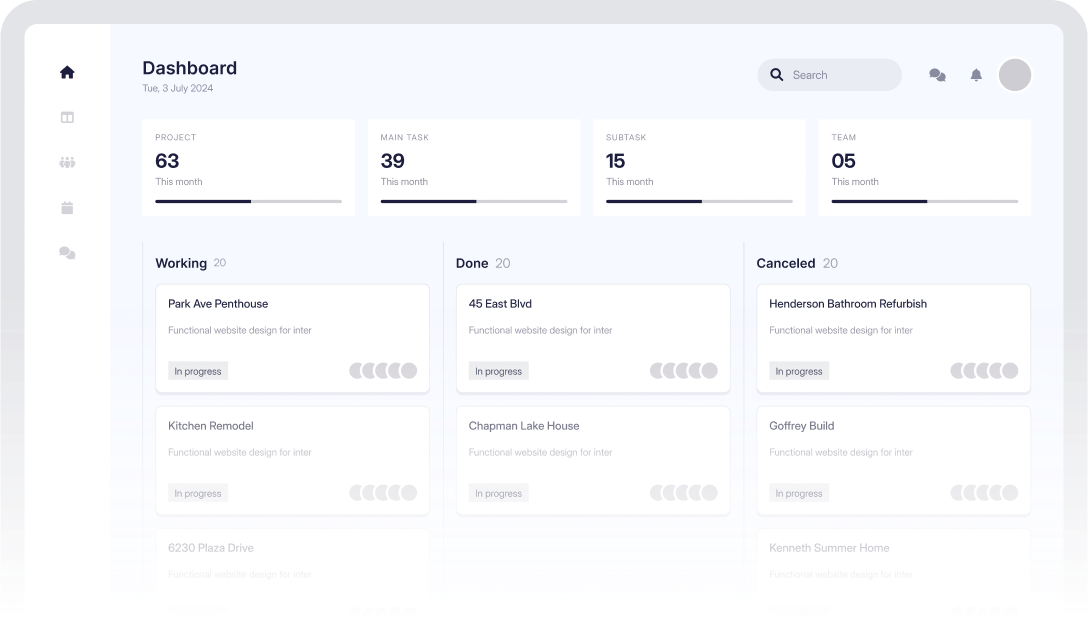Click the Subtask progress bar
Viewport: 1088px width, 620px height.
(699, 201)
